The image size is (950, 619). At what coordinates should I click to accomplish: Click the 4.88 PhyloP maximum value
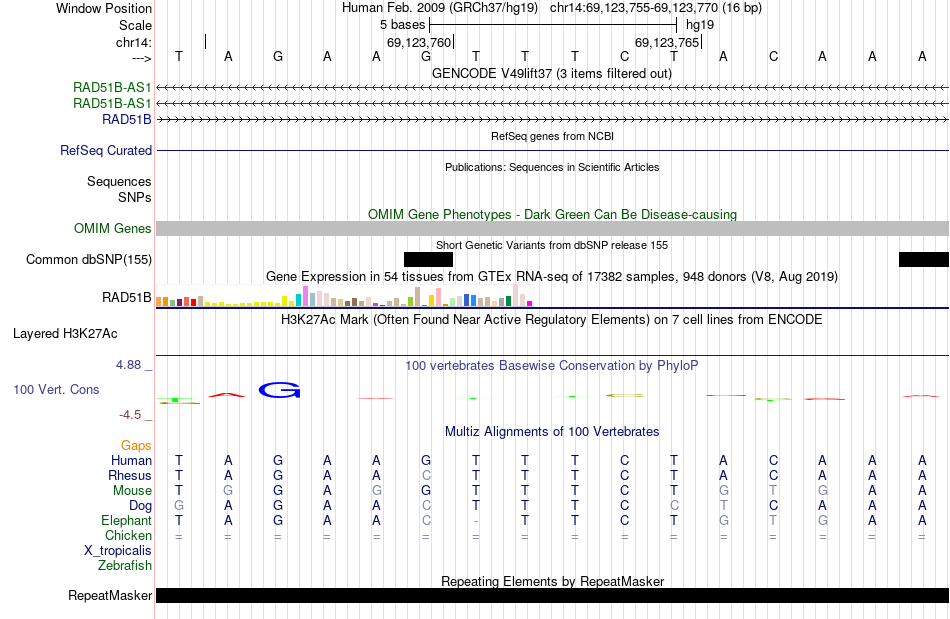click(x=128, y=365)
